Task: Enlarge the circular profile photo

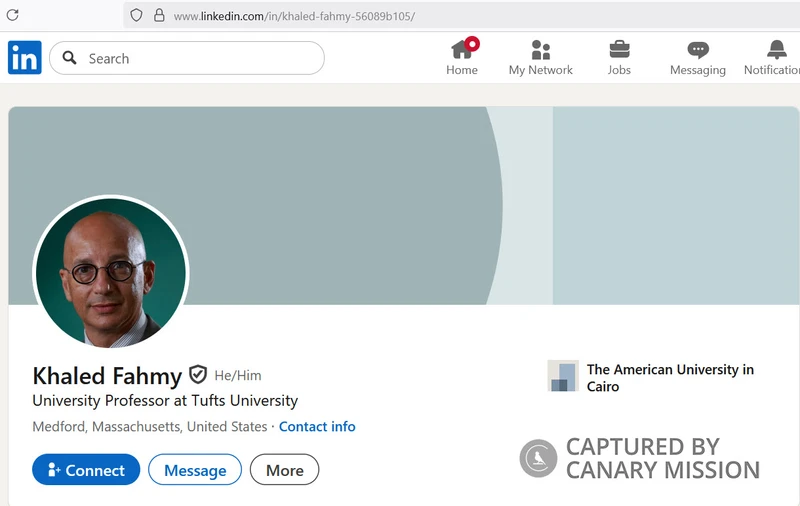Action: click(111, 272)
